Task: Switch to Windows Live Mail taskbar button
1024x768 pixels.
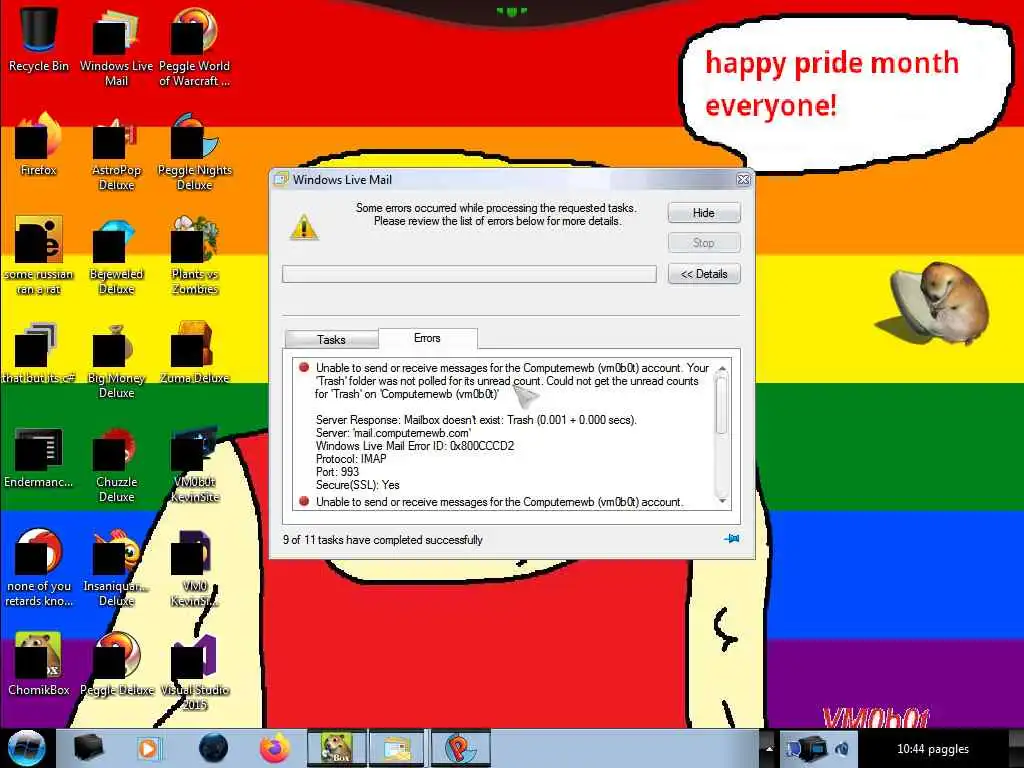Action: click(397, 748)
